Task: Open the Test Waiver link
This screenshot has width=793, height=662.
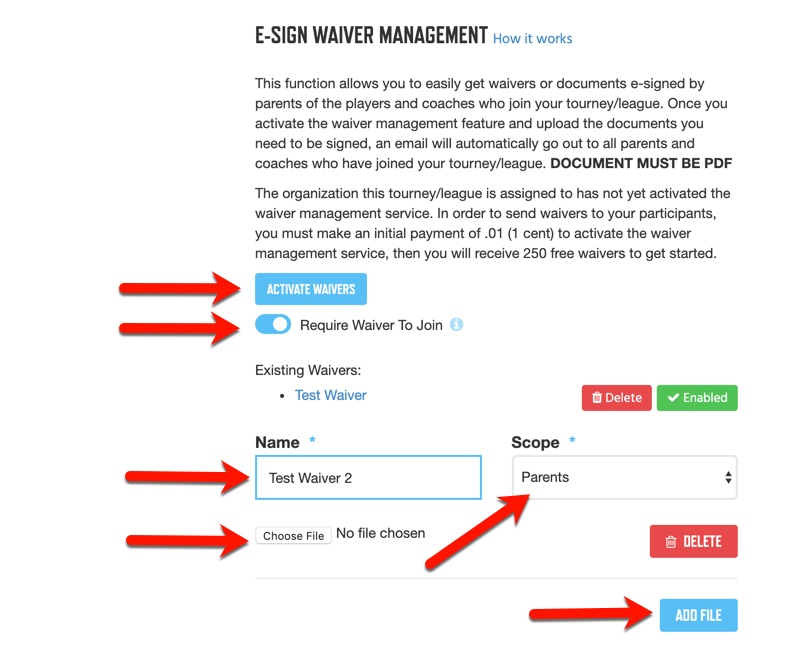Action: coord(331,395)
